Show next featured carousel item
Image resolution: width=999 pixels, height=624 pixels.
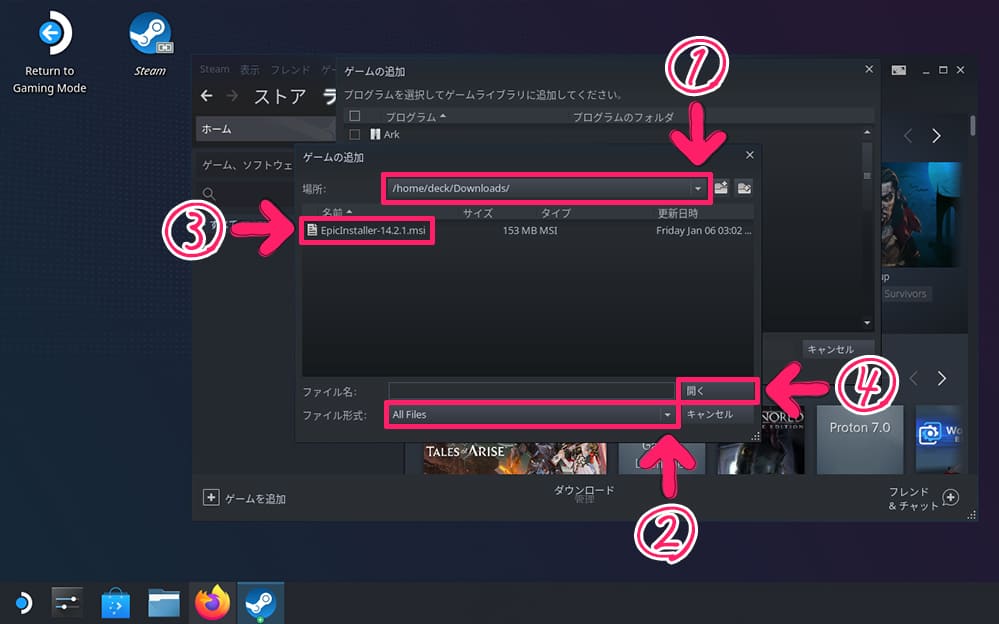pos(936,136)
